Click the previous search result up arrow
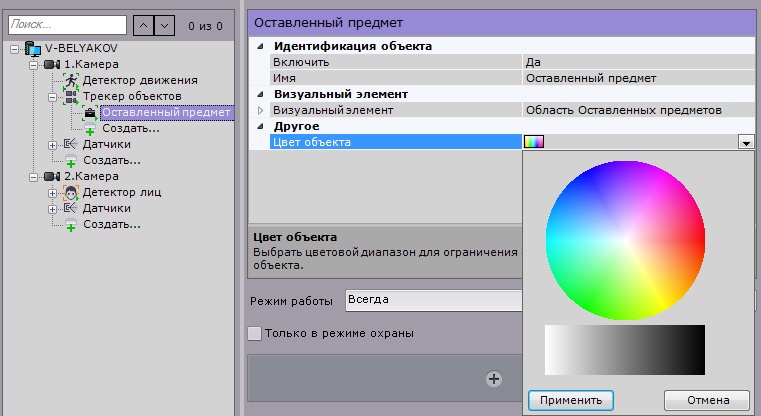The height and width of the screenshot is (416, 761). (x=143, y=21)
